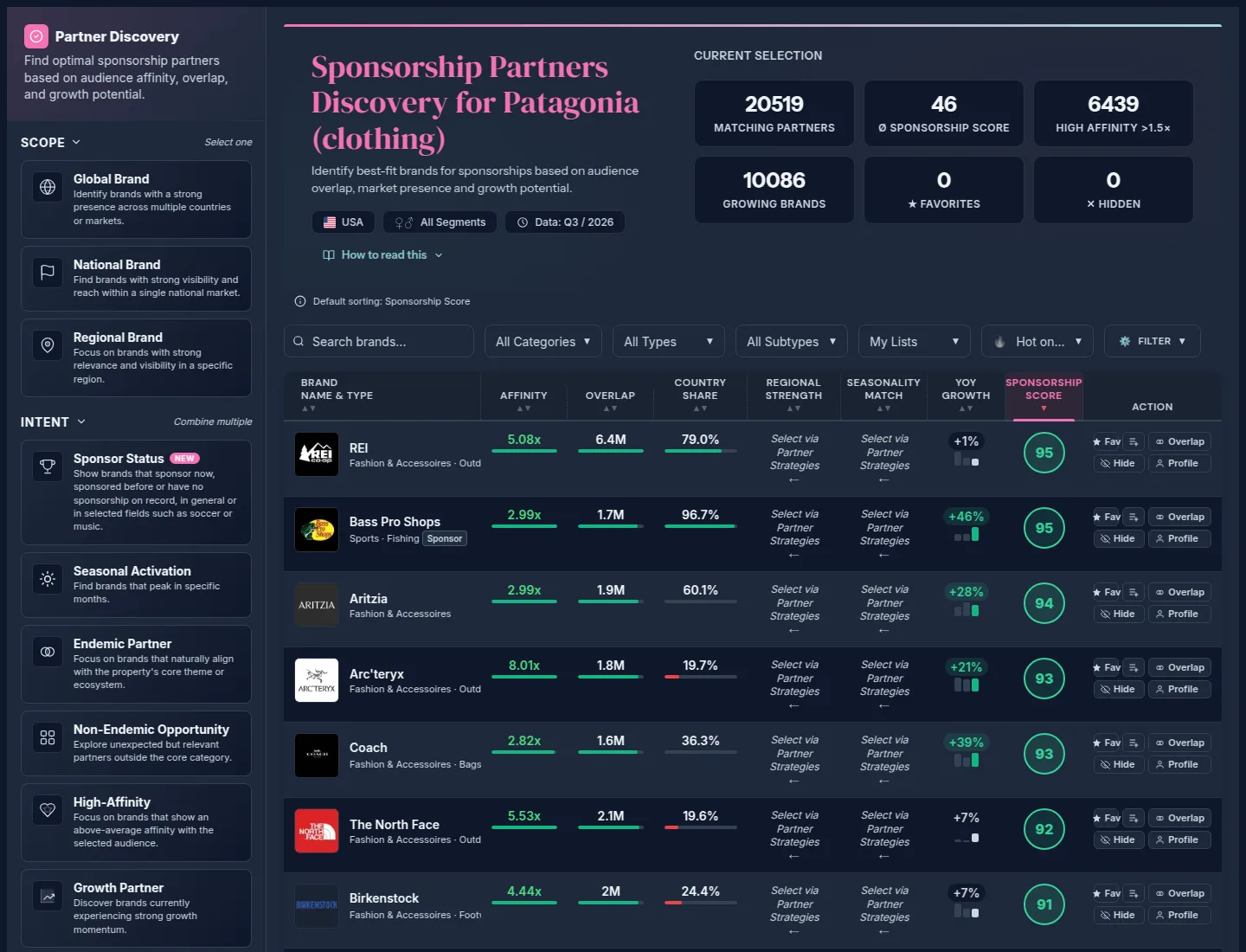Open the Hot on... dropdown
This screenshot has height=952, width=1246.
pos(1037,341)
